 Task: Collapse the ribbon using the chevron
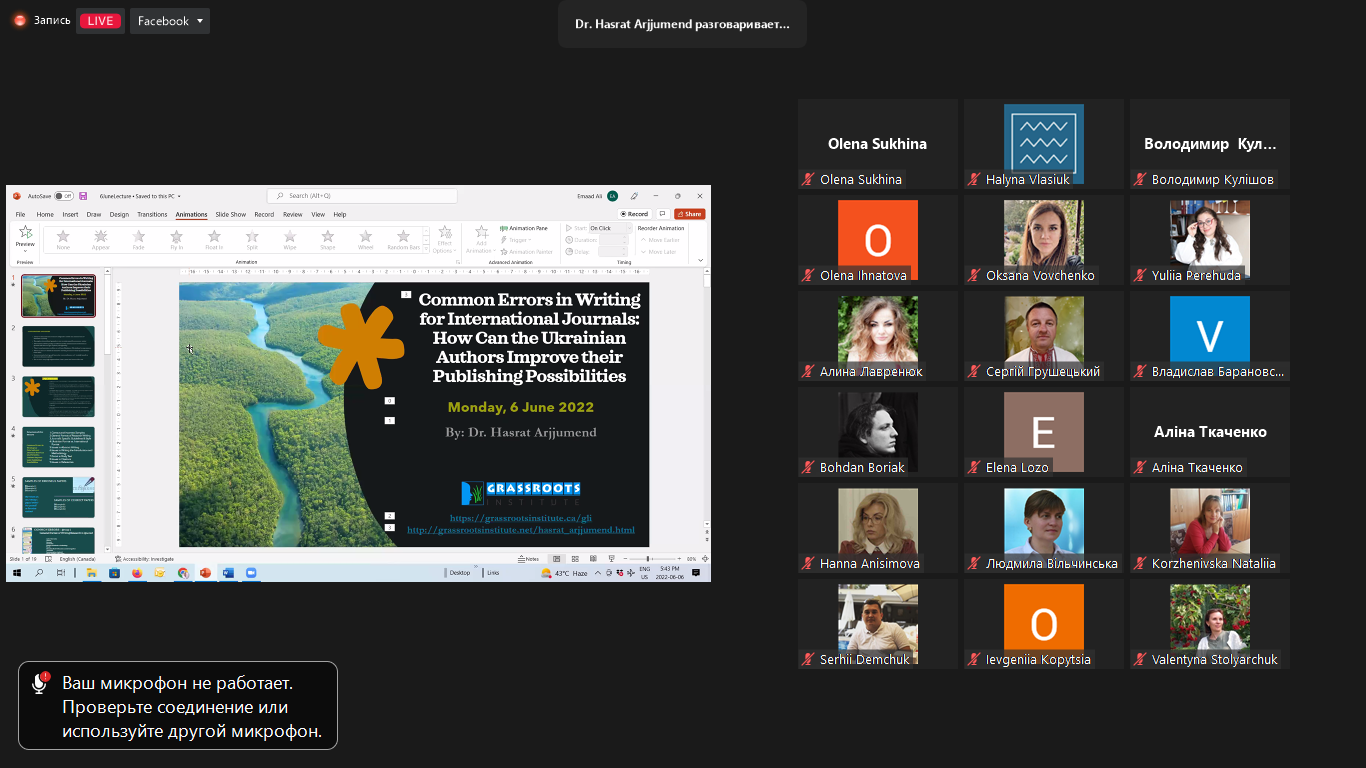(x=700, y=260)
